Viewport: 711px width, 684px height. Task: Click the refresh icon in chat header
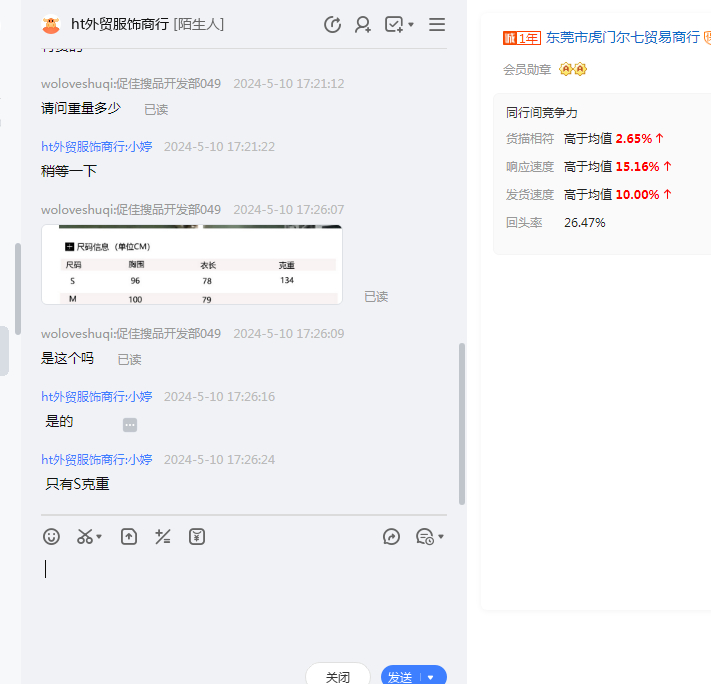coord(333,25)
